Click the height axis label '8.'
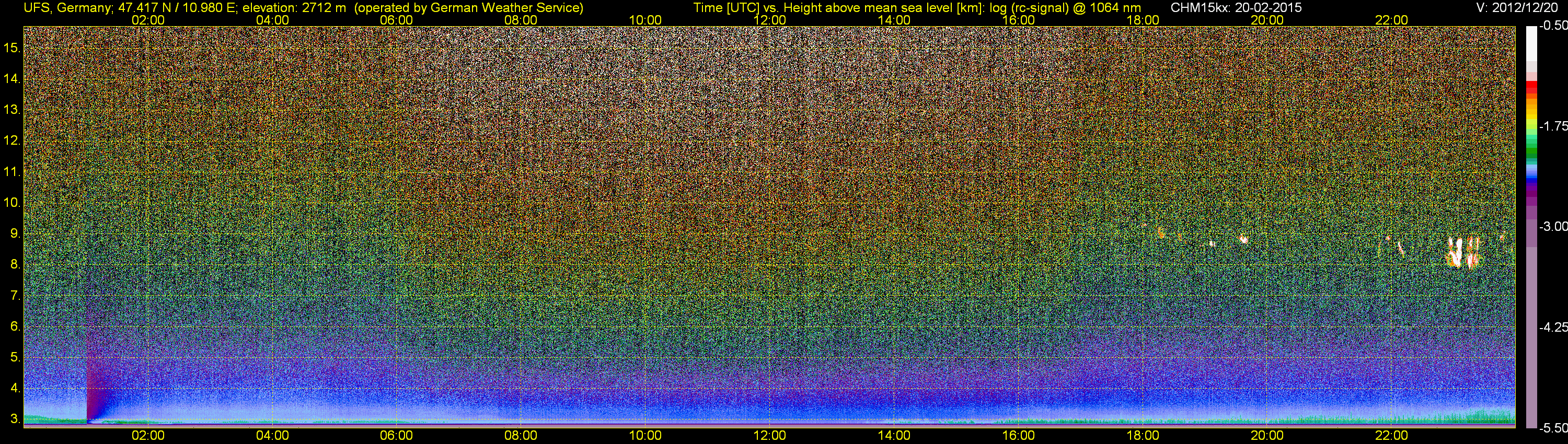Image resolution: width=1568 pixels, height=444 pixels. tap(15, 265)
